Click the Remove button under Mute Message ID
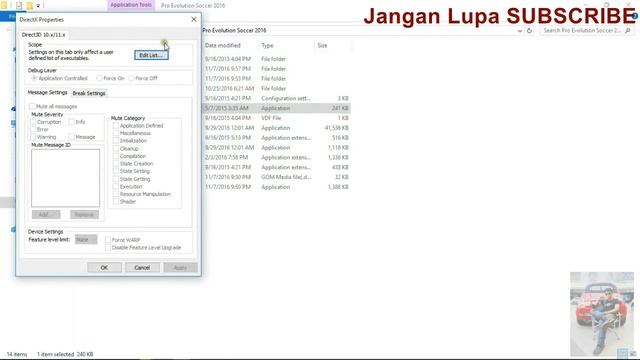640x360 pixels. [x=84, y=214]
